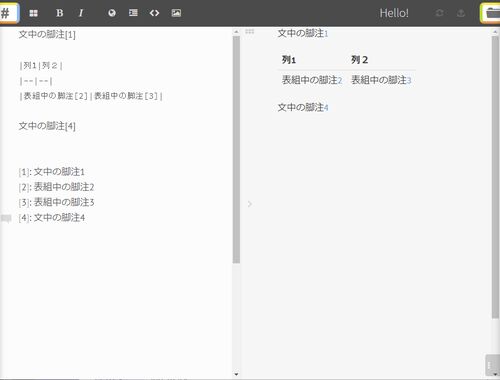This screenshot has height=380, width=500.
Task: Click the grid layout icon in toolbar
Action: click(34, 13)
